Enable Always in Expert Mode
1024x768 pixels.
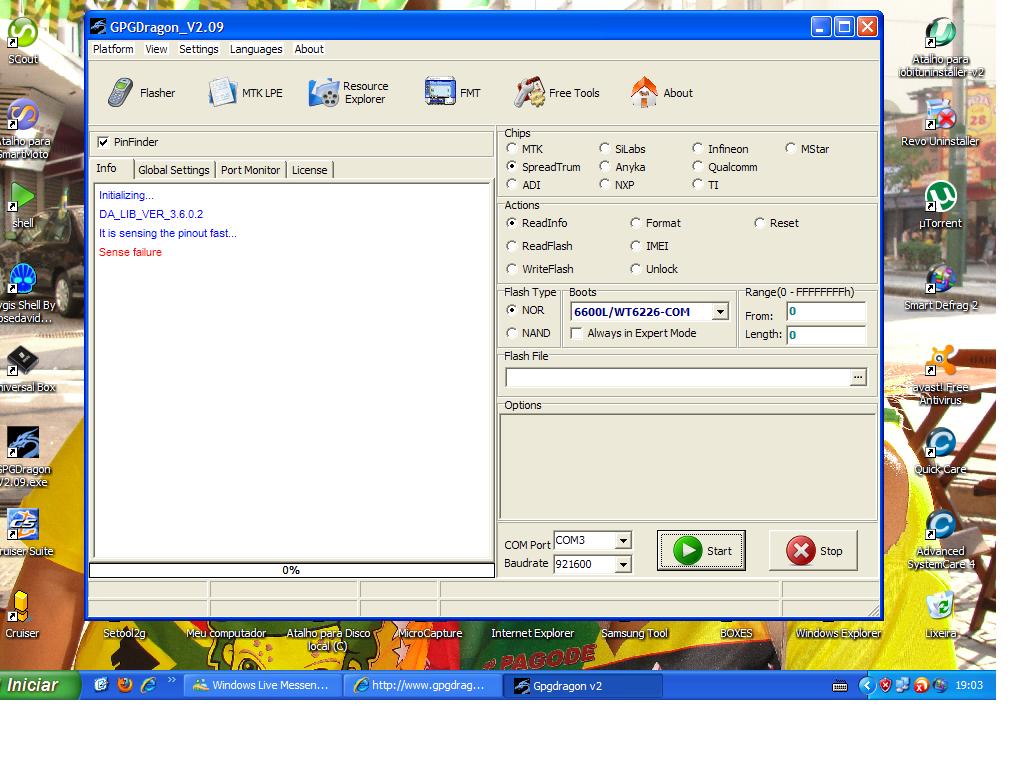click(x=576, y=333)
